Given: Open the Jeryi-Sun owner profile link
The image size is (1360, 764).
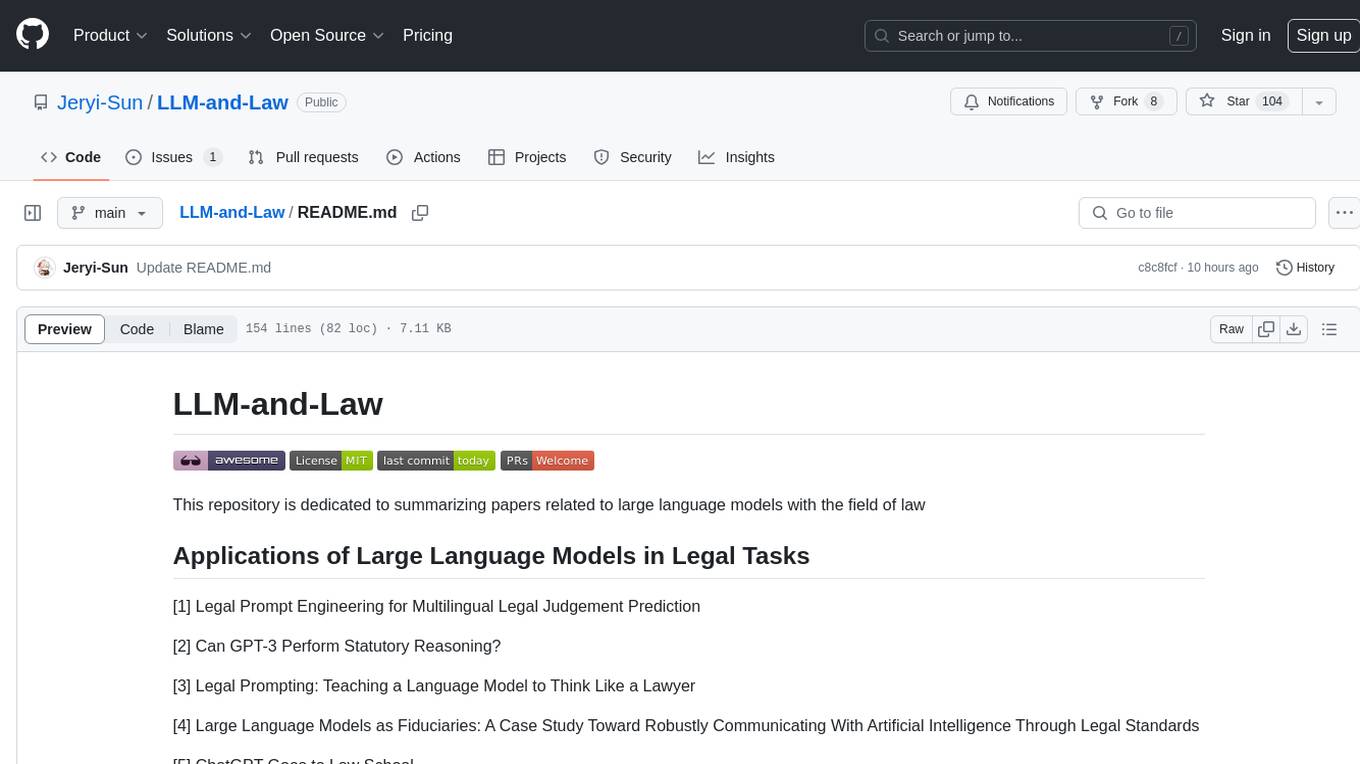Looking at the screenshot, I should click(100, 103).
